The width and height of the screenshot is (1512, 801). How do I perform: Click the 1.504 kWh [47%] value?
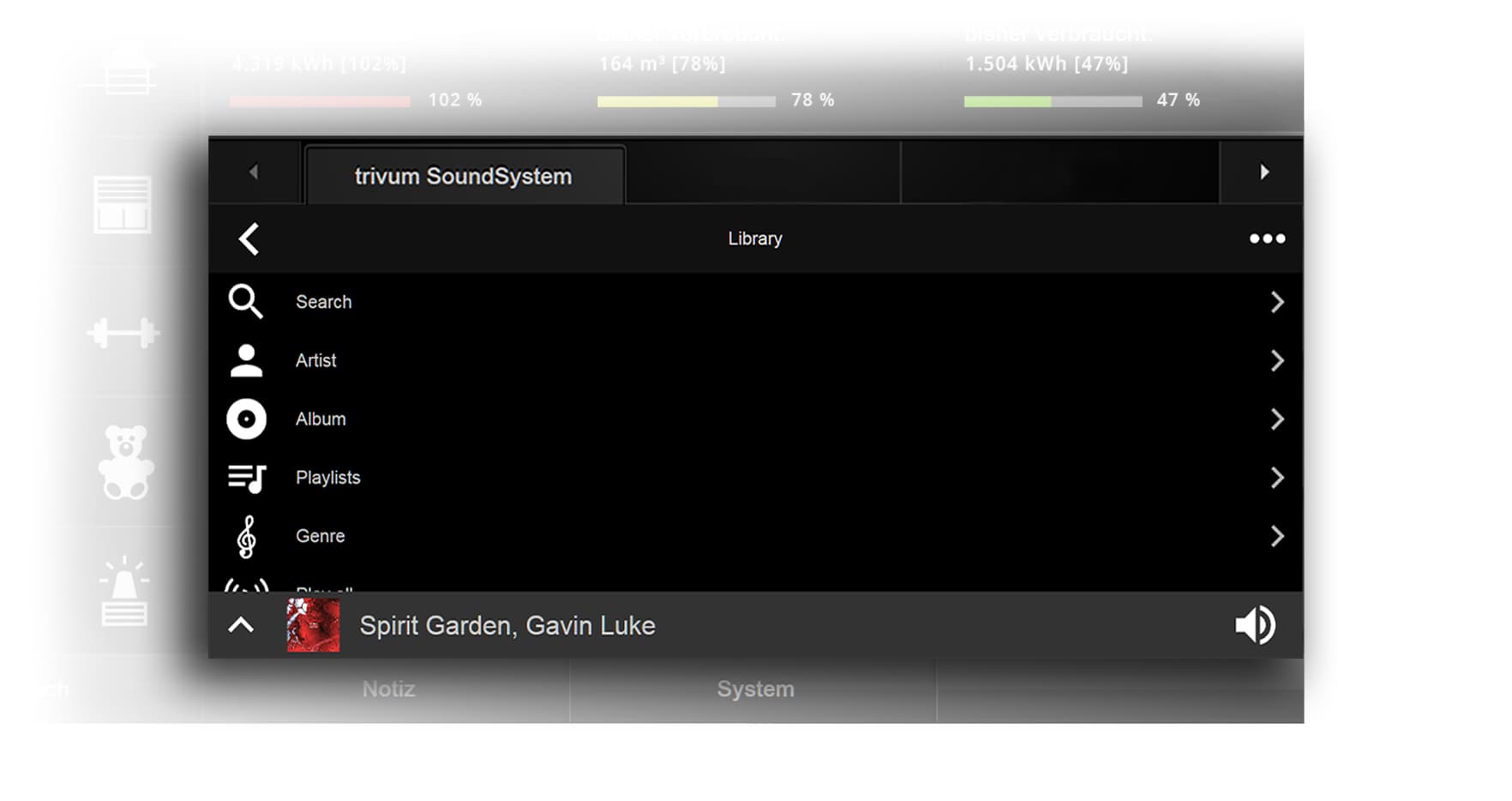pos(1047,64)
